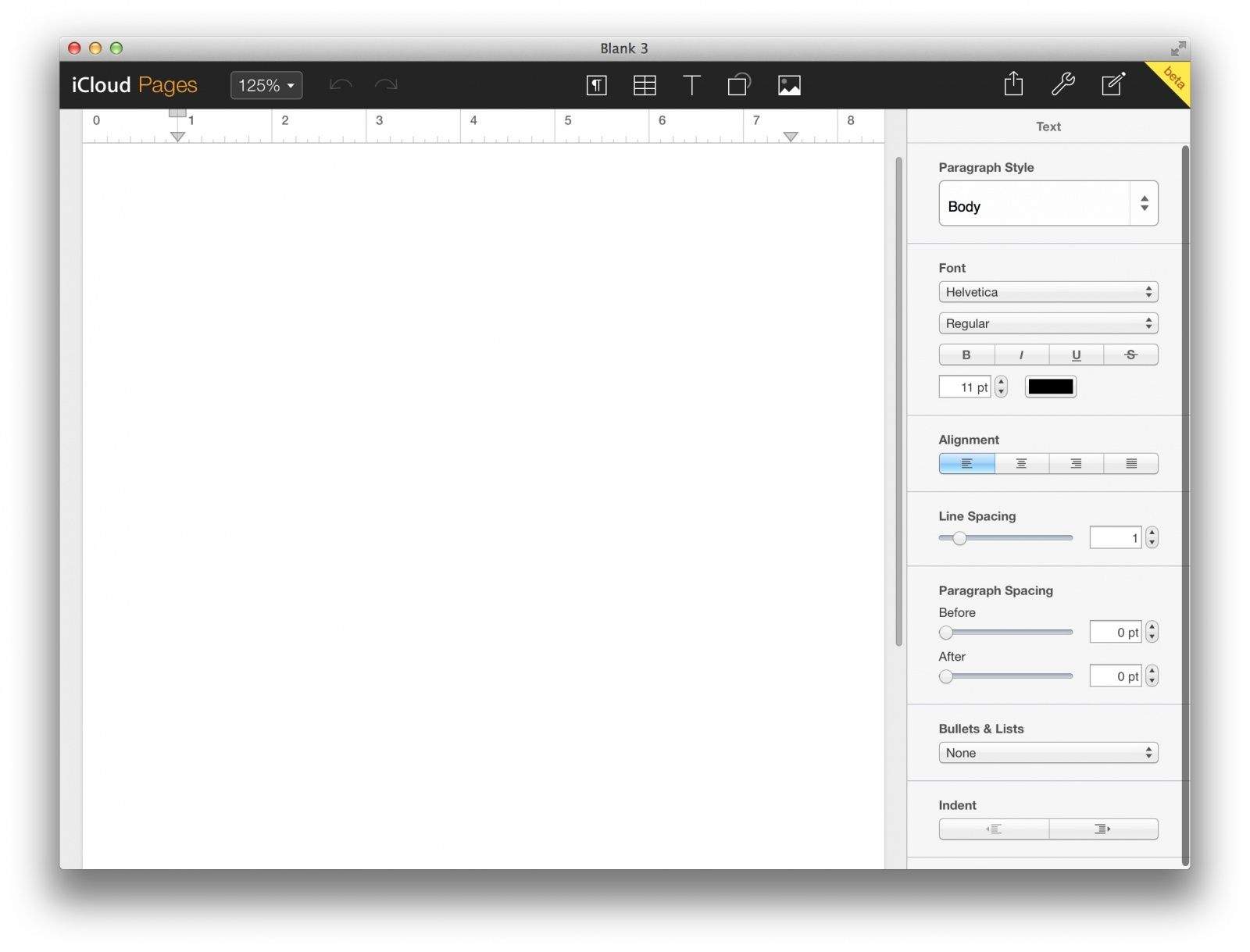Image resolution: width=1250 pixels, height=952 pixels.
Task: Click the Line Spacing slider
Action: (x=1005, y=538)
